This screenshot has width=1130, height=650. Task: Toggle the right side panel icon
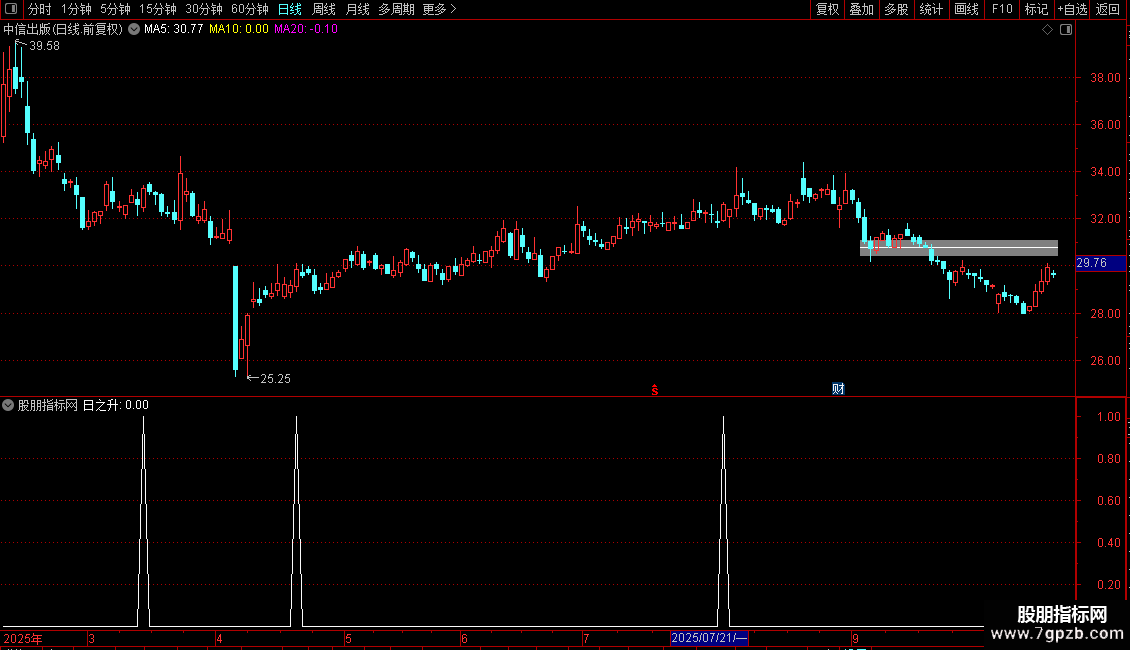[1066, 30]
